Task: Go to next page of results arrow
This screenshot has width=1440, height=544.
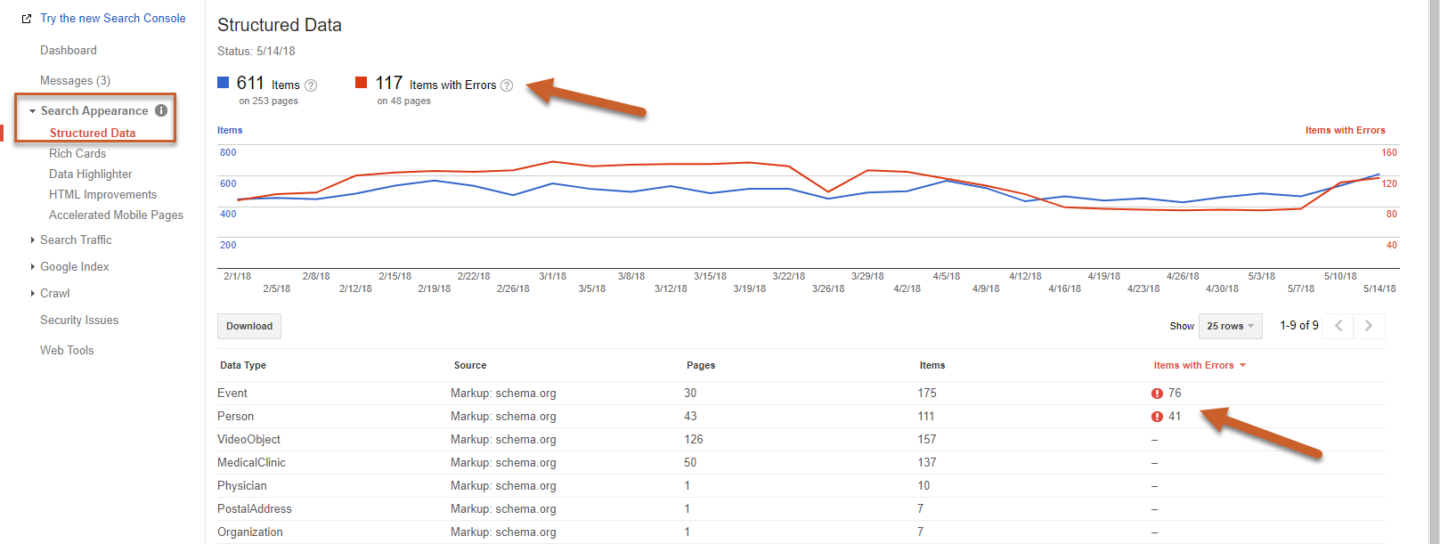Action: (1368, 326)
